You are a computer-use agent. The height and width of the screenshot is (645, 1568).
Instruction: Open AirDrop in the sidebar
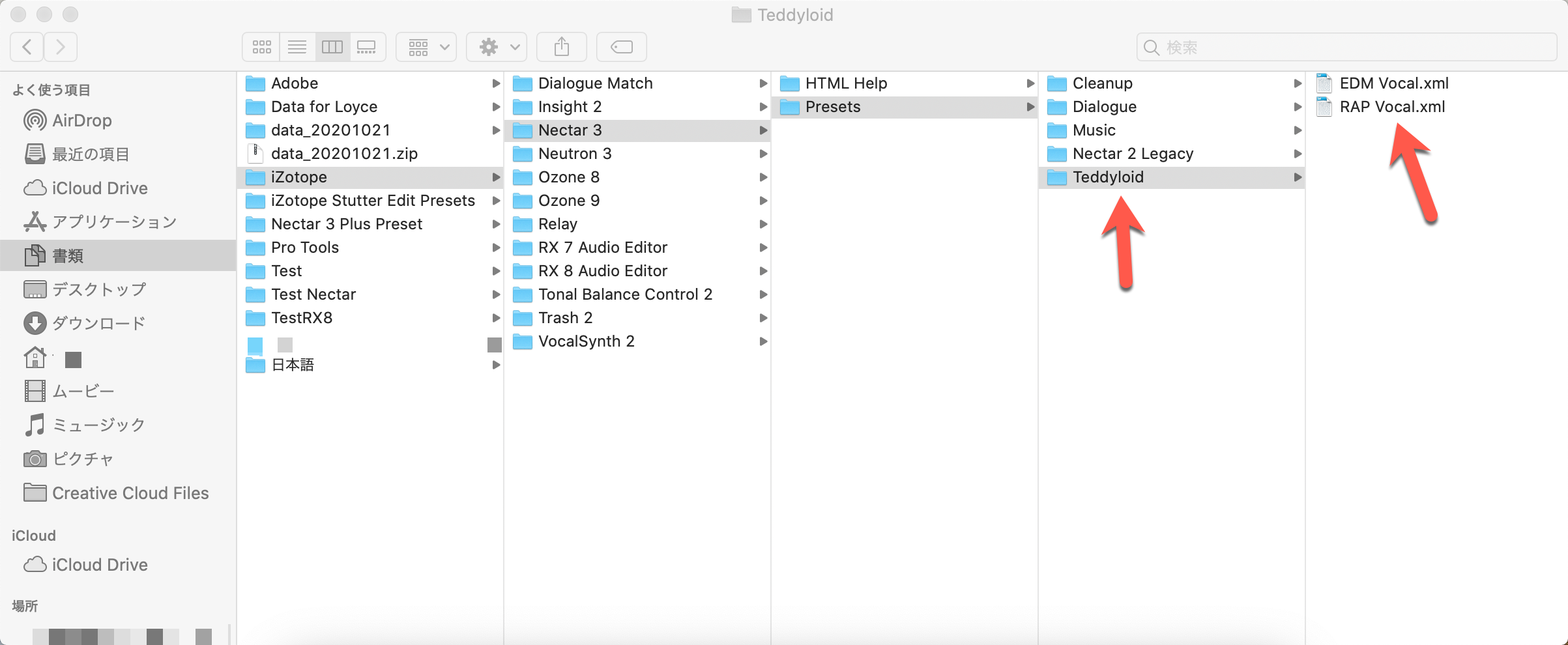pyautogui.click(x=117, y=121)
